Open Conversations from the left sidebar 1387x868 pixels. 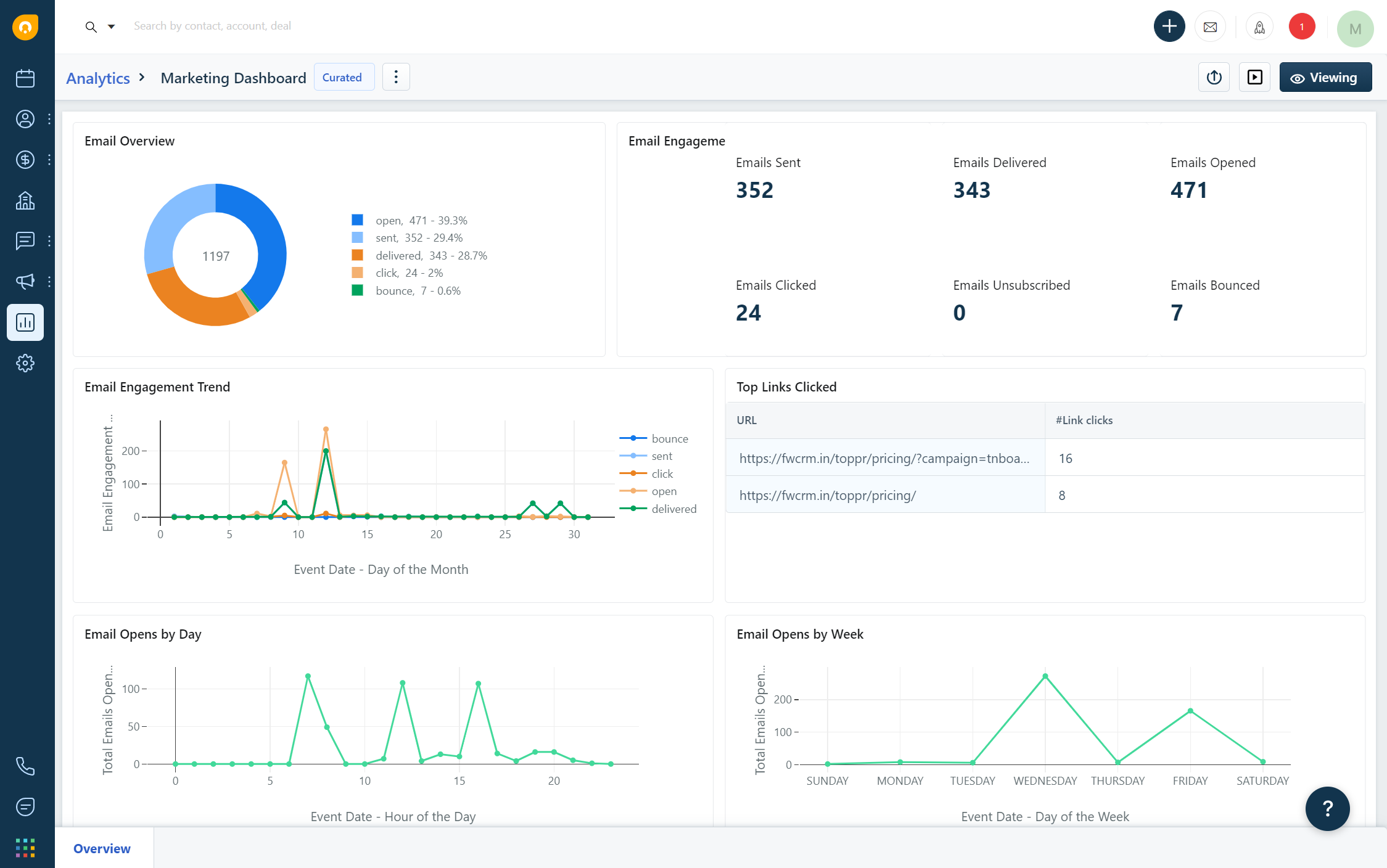coord(25,240)
